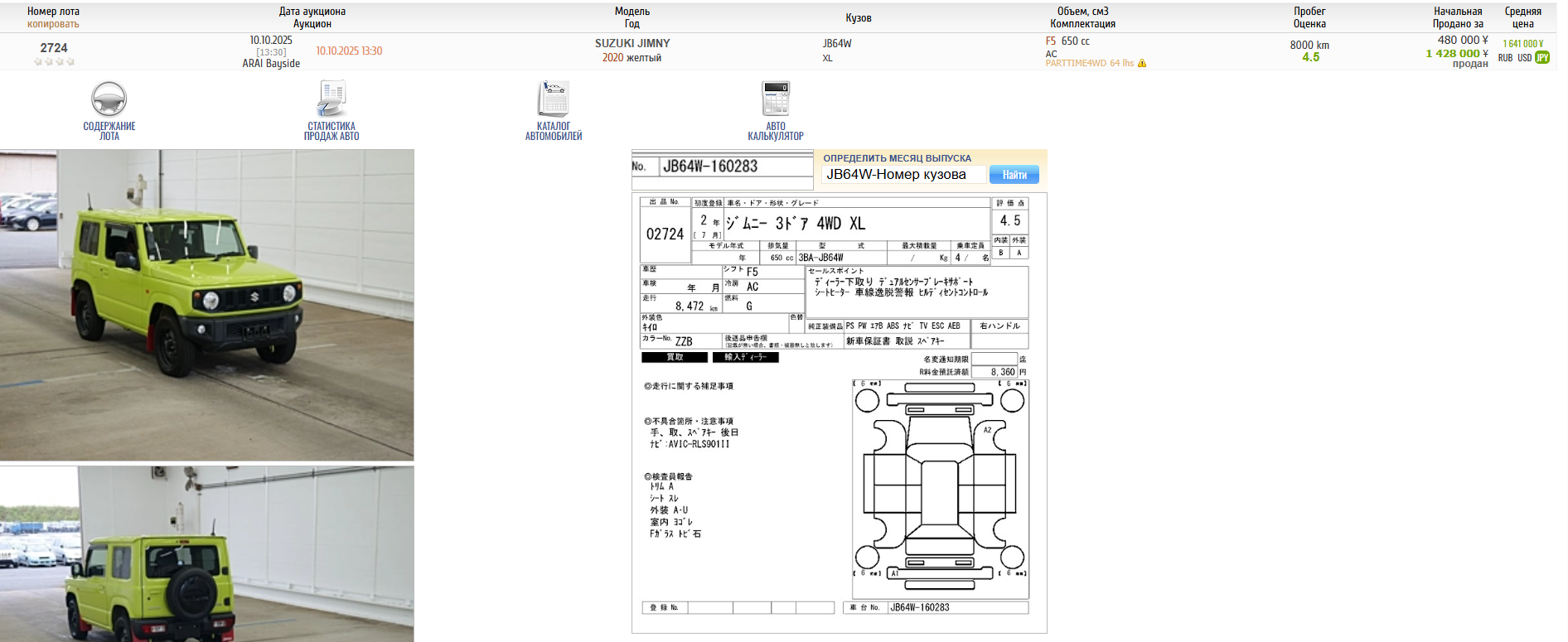Open the front view photo of the yellow Jimny
The height and width of the screenshot is (642, 1568).
(x=207, y=305)
